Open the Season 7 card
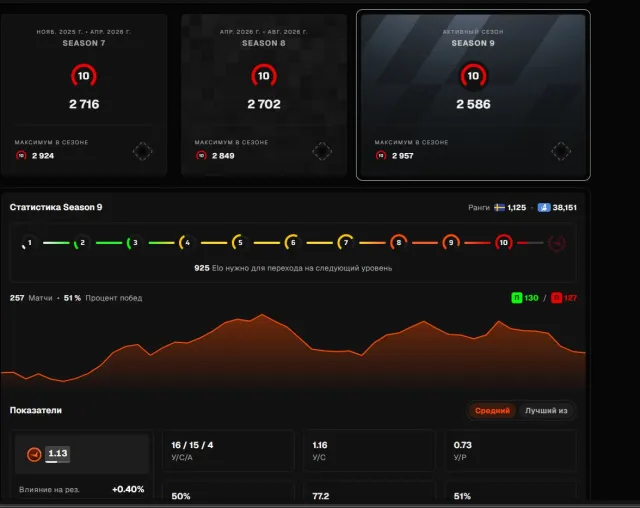640x508 pixels. click(x=84, y=95)
